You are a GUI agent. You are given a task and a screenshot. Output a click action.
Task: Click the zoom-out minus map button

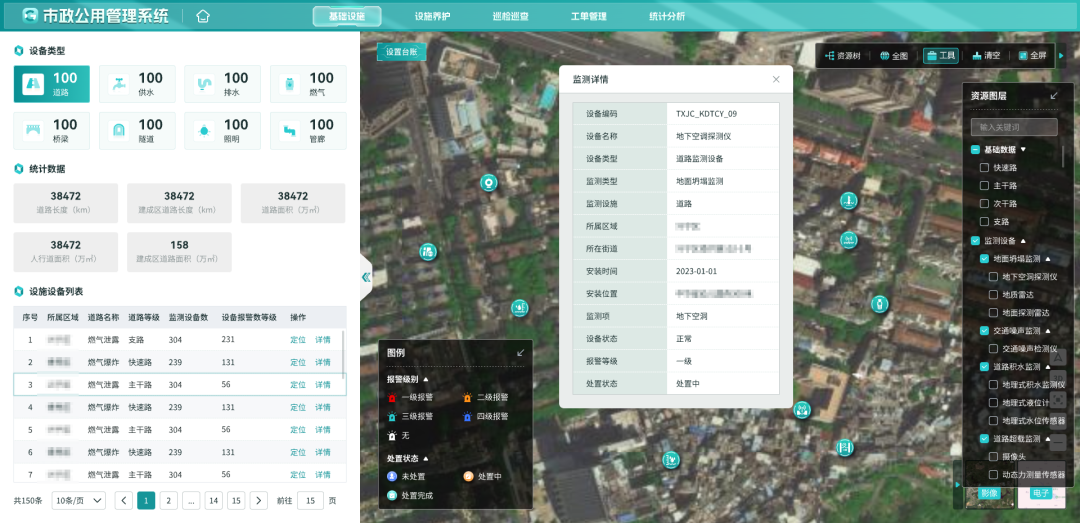point(1059,442)
